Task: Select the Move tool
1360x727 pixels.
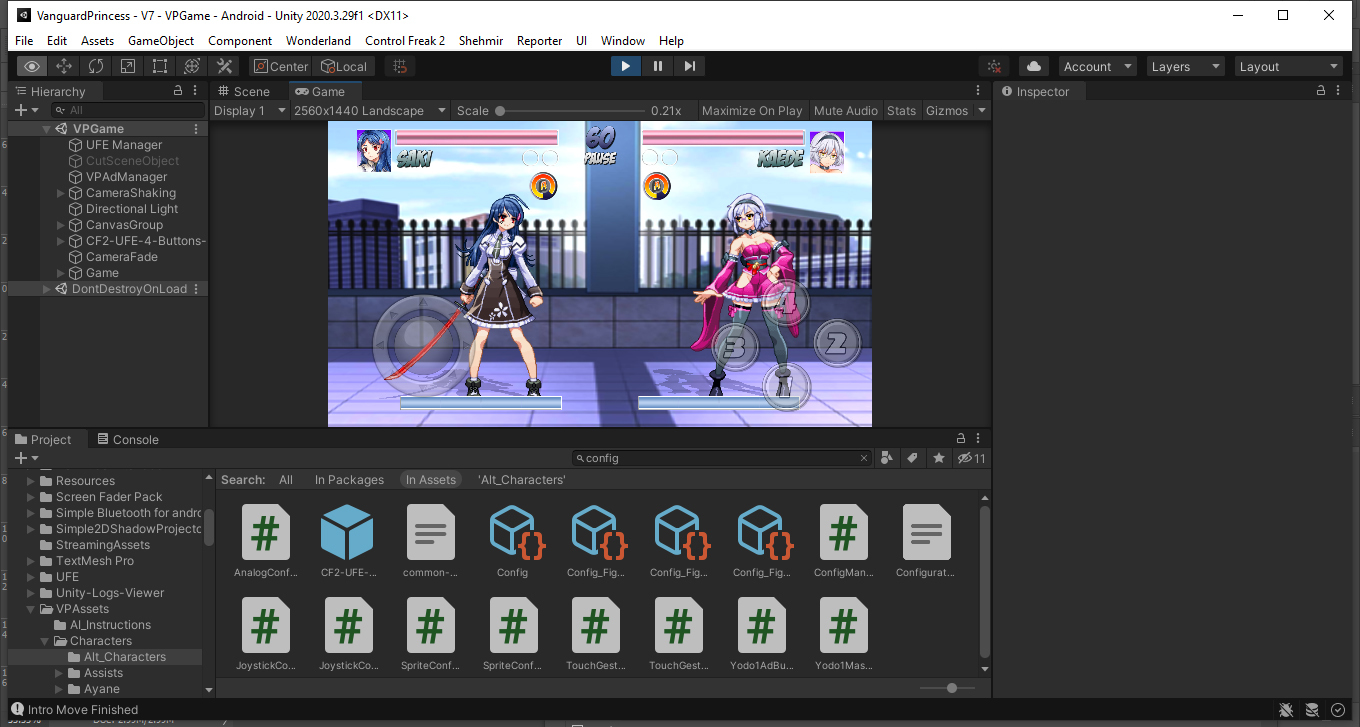Action: 64,66
